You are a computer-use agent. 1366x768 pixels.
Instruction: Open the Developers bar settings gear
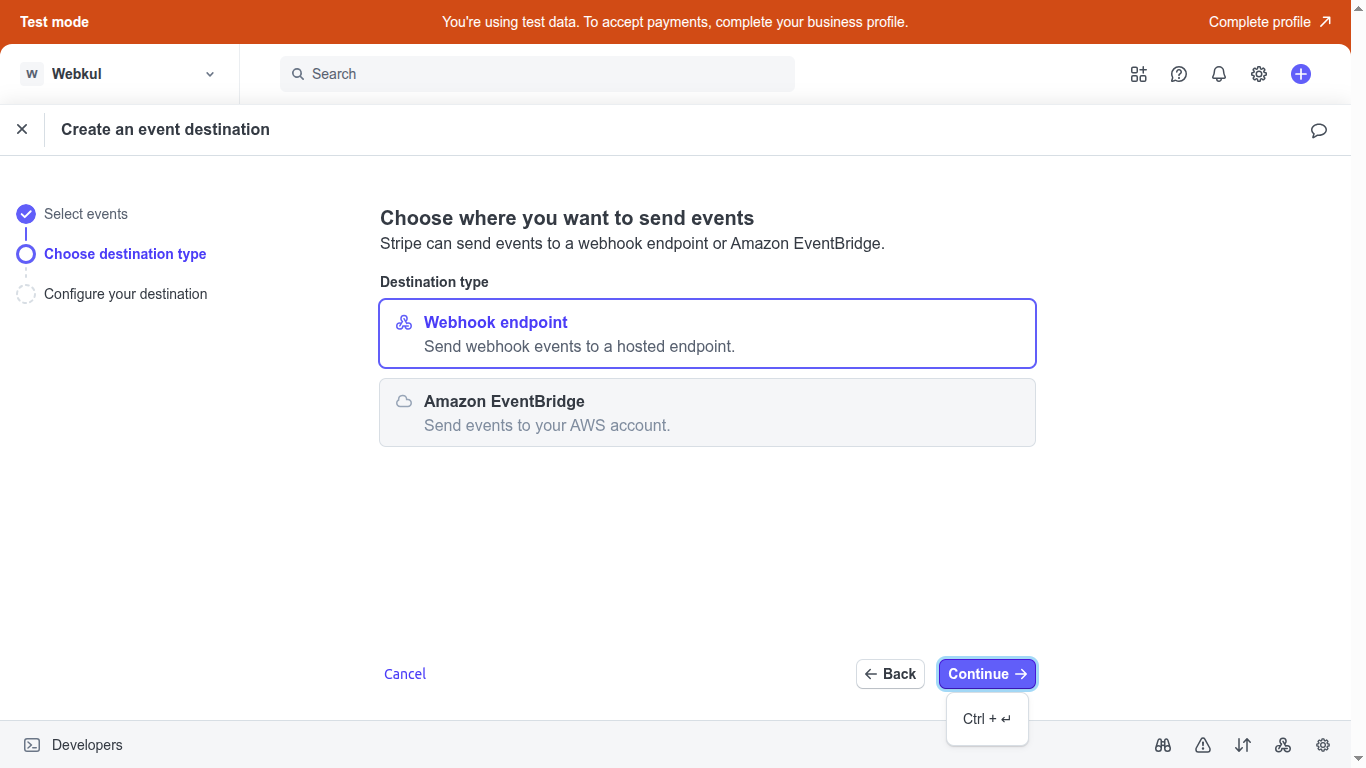point(1322,745)
